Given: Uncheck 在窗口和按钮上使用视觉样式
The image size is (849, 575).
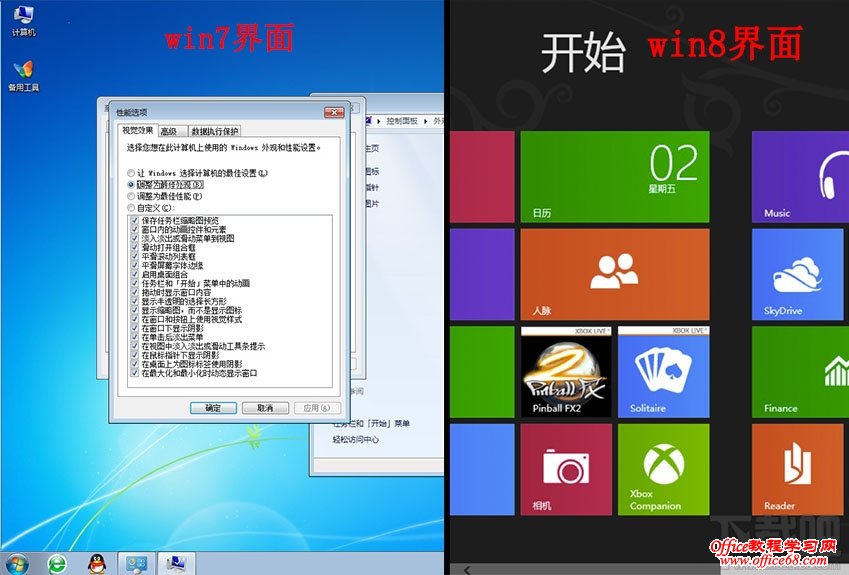Looking at the screenshot, I should pyautogui.click(x=134, y=319).
